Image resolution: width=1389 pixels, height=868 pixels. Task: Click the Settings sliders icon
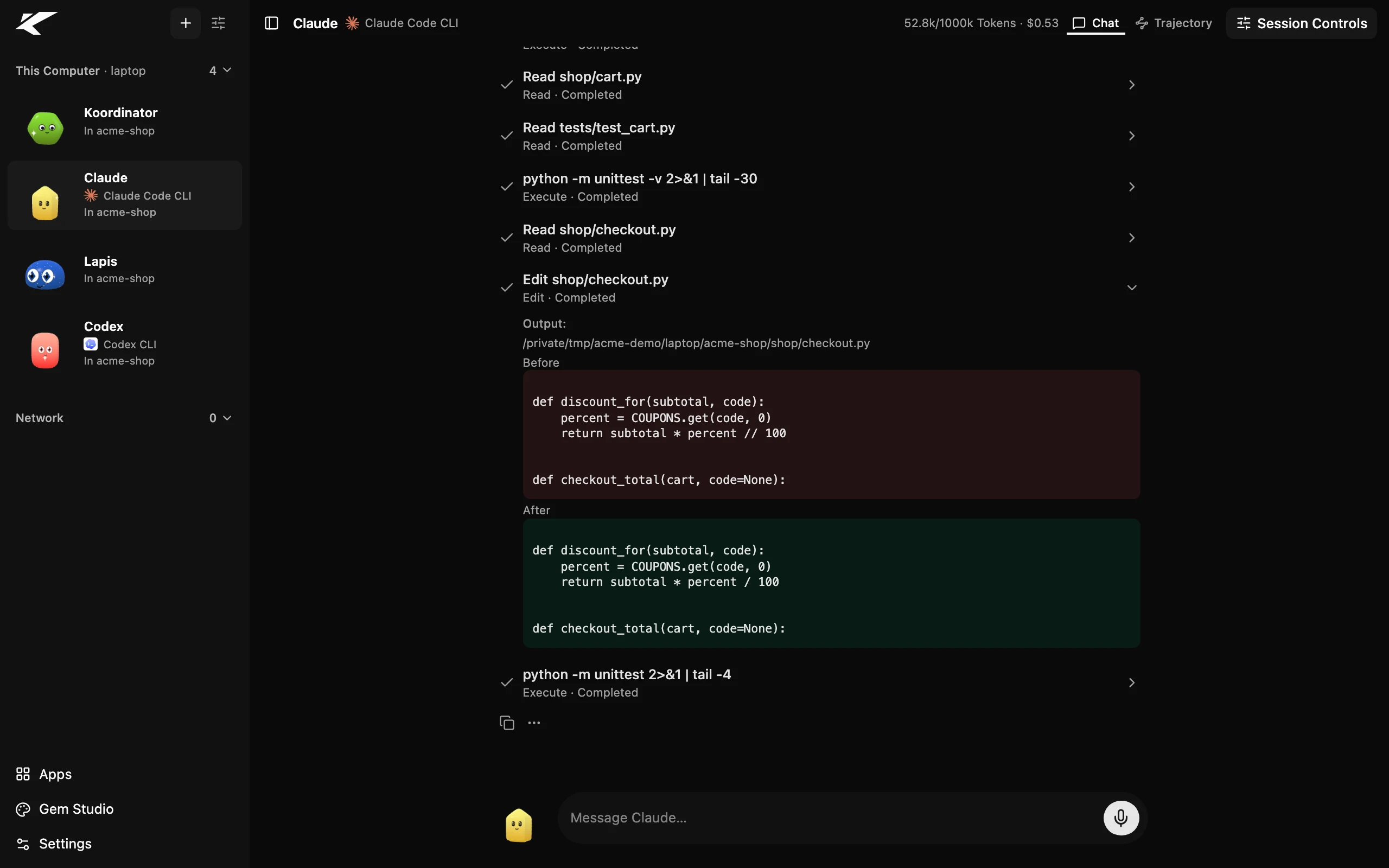click(x=23, y=844)
